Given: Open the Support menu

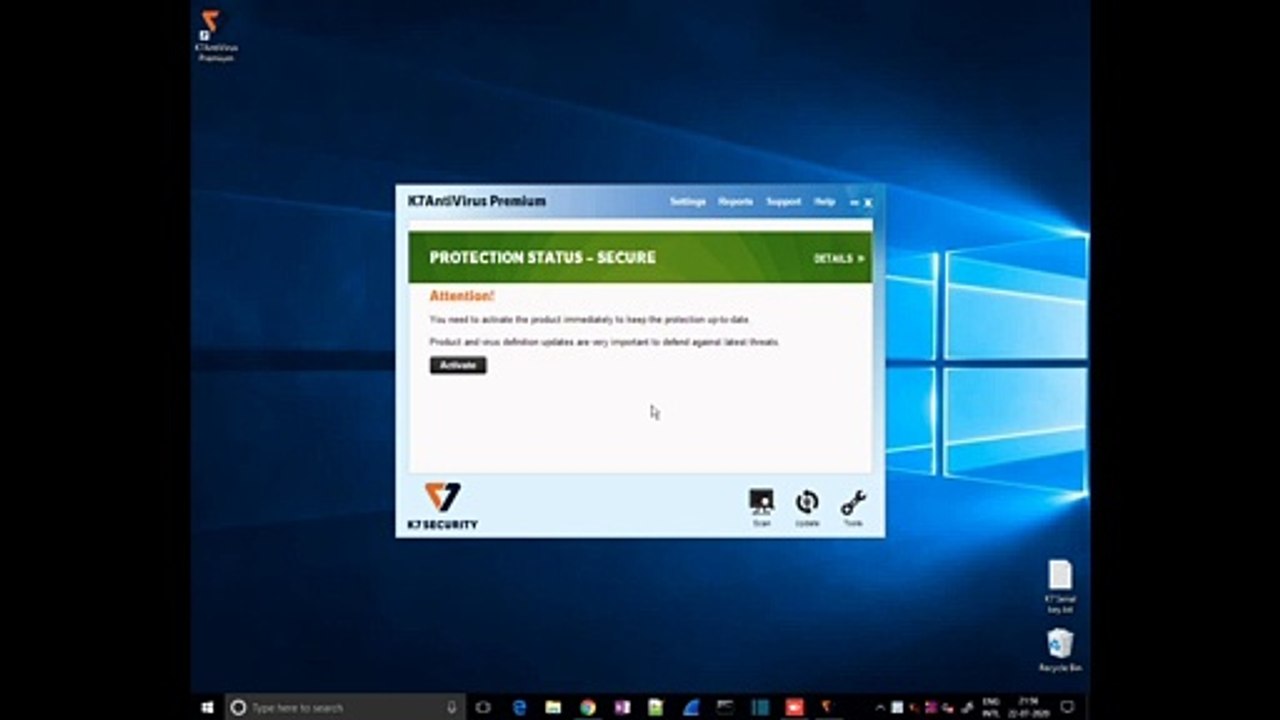Looking at the screenshot, I should point(783,202).
